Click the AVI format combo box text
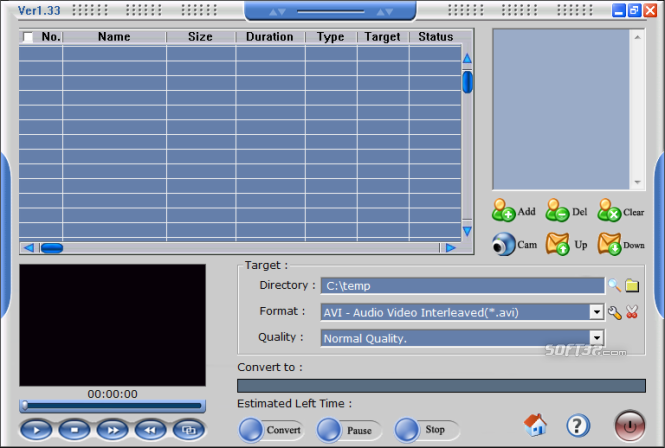The image size is (665, 448). (421, 313)
